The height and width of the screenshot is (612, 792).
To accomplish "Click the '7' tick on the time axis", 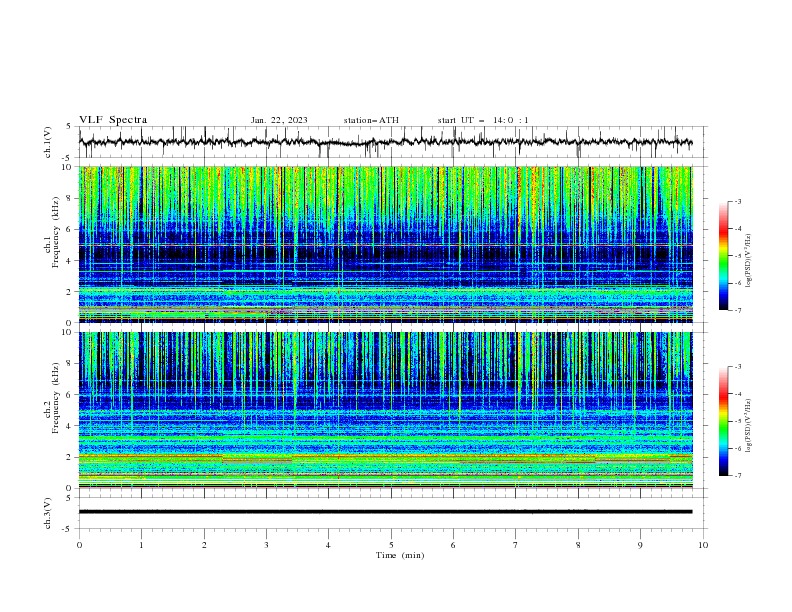I will coord(516,545).
